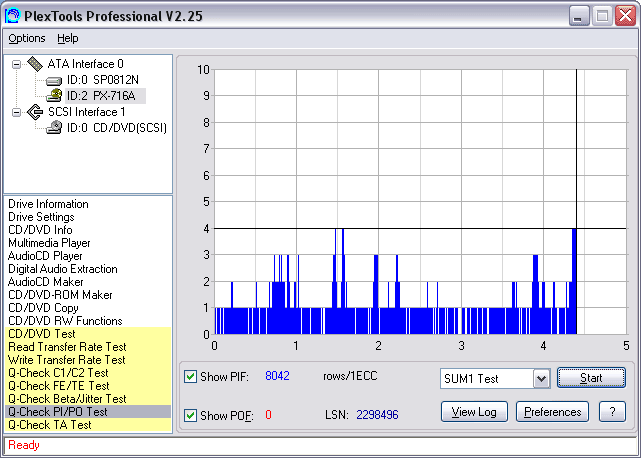Uncheck the Show POF checkbox
This screenshot has height=458, width=641.
pos(190,415)
